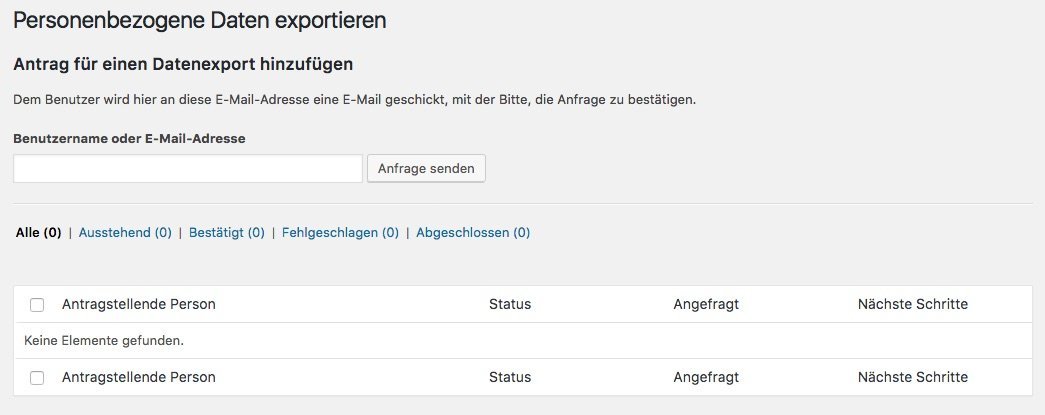Click the Benutzername oder E-Mail-Adresse input field
Image resolution: width=1045 pixels, height=415 pixels.
click(x=188, y=169)
